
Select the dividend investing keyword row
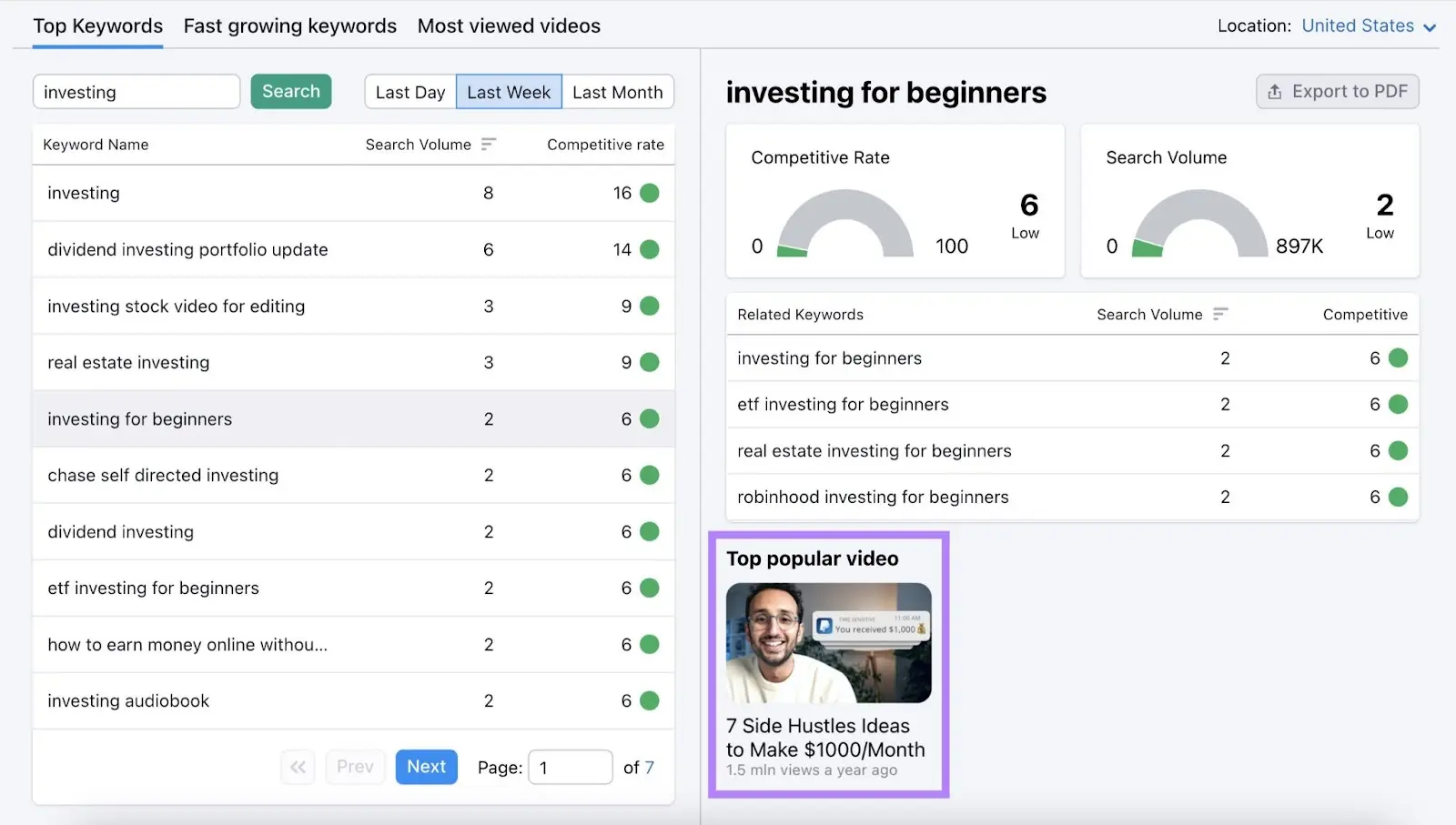[353, 531]
